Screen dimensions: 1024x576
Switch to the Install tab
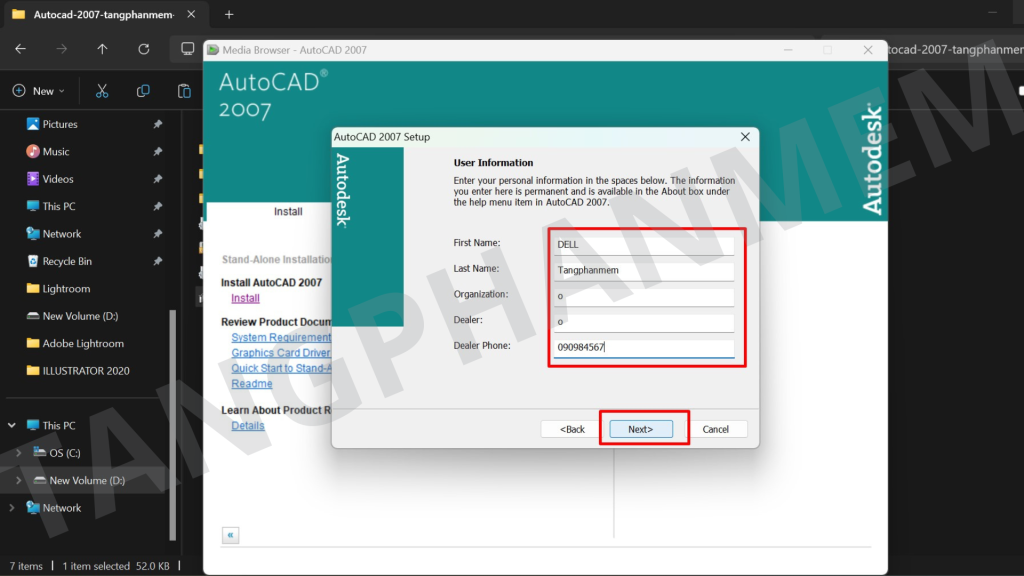(288, 212)
